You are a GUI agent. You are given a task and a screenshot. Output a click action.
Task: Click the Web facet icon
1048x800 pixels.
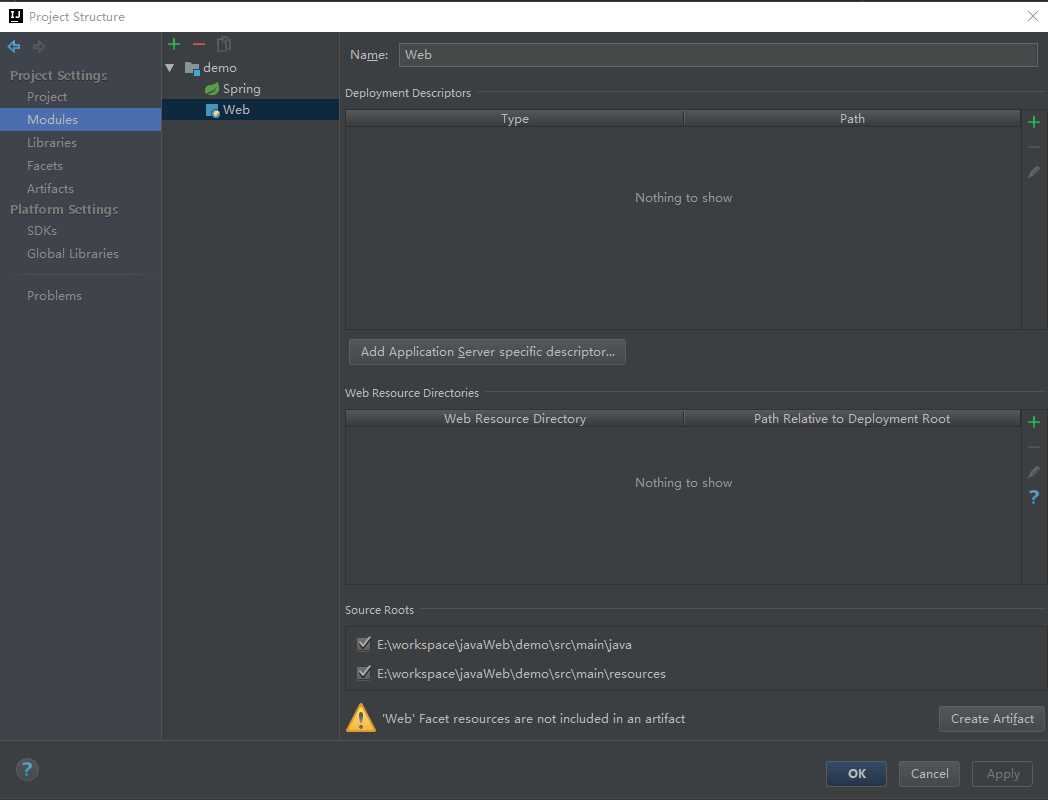click(x=213, y=110)
